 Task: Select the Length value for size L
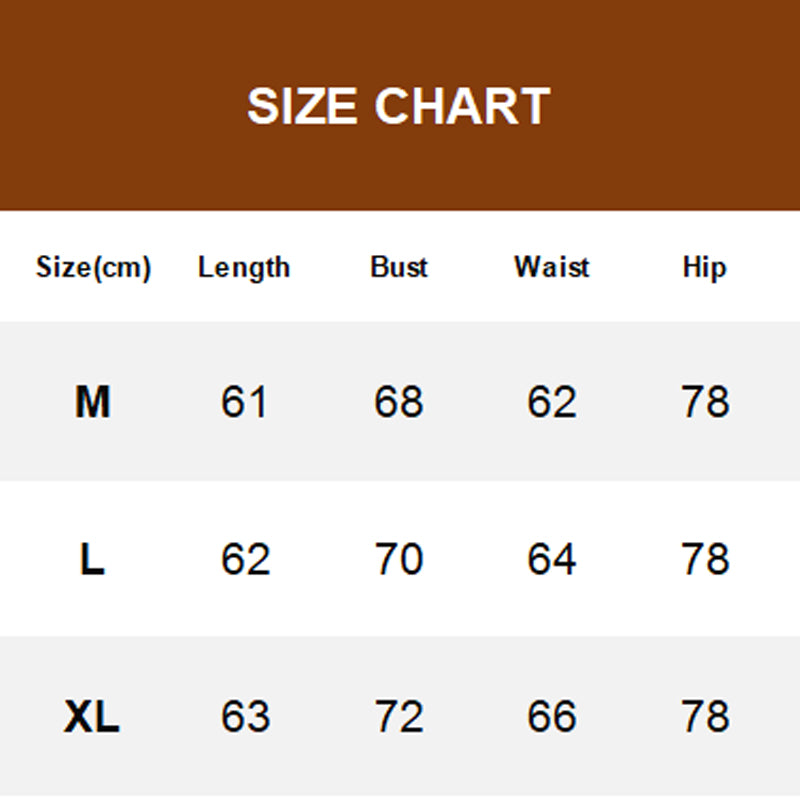coord(245,560)
